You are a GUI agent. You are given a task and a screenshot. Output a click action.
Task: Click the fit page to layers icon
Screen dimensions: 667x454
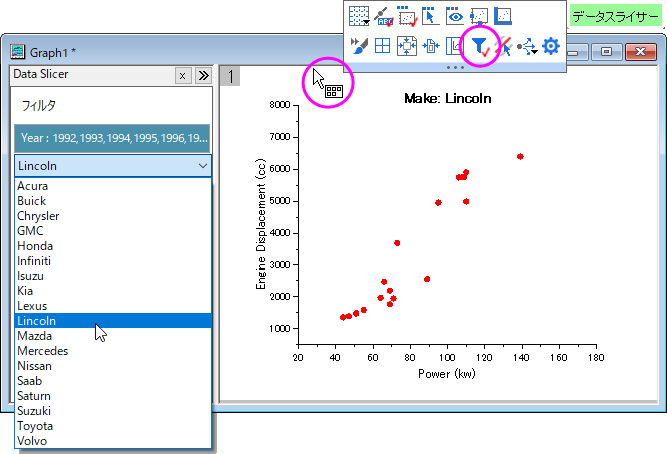pyautogui.click(x=431, y=46)
